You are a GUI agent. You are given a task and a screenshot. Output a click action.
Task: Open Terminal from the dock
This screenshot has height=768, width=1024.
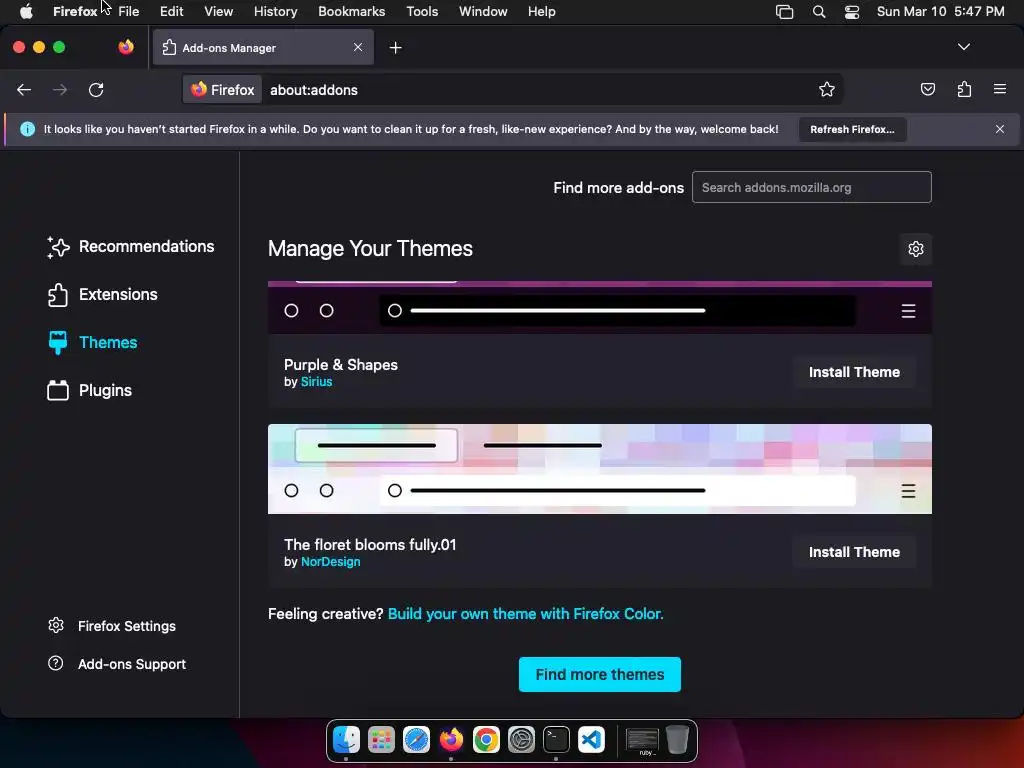pyautogui.click(x=556, y=740)
